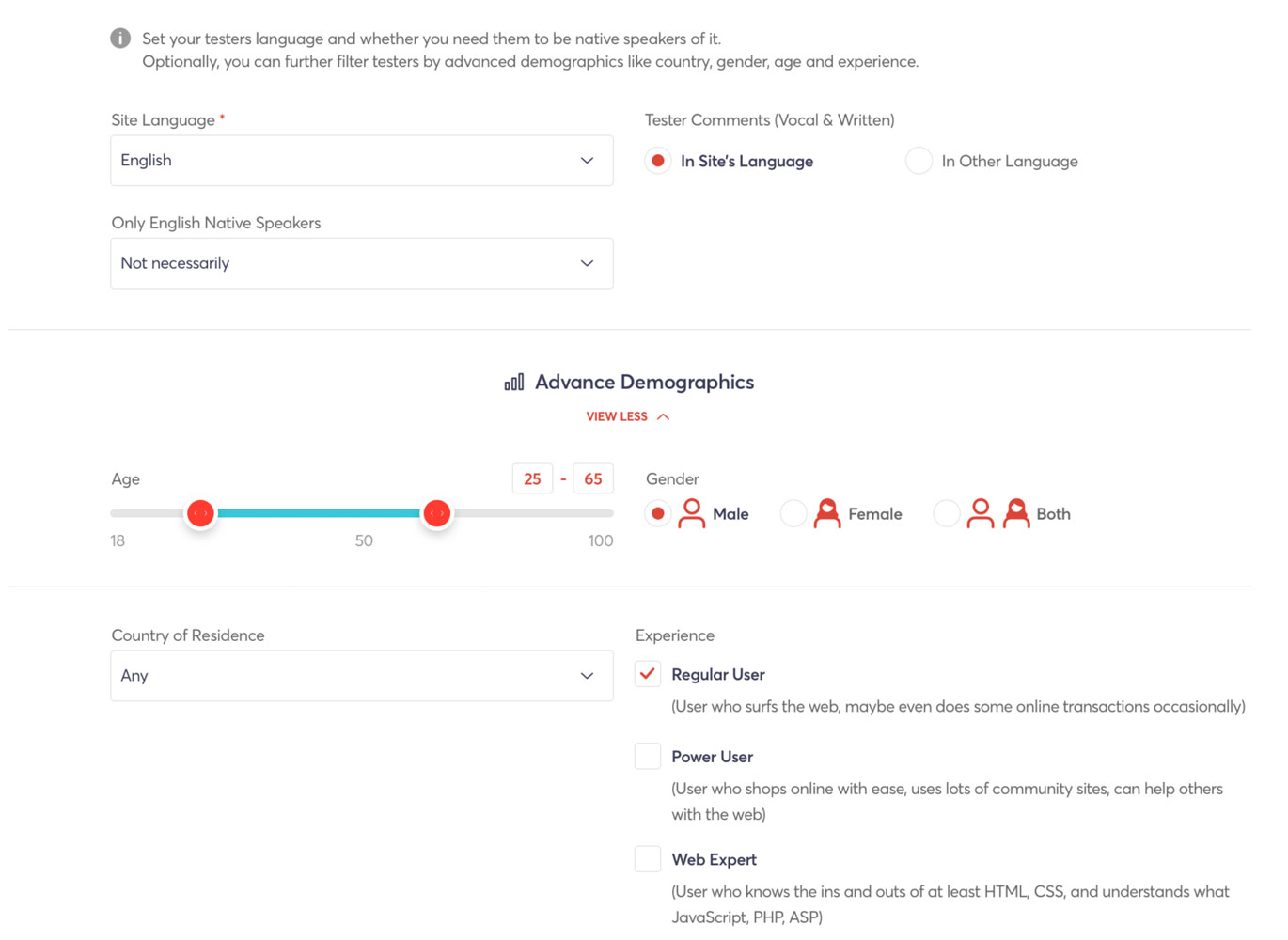The height and width of the screenshot is (940, 1288).
Task: Enable the Web Expert checkbox
Action: (647, 858)
